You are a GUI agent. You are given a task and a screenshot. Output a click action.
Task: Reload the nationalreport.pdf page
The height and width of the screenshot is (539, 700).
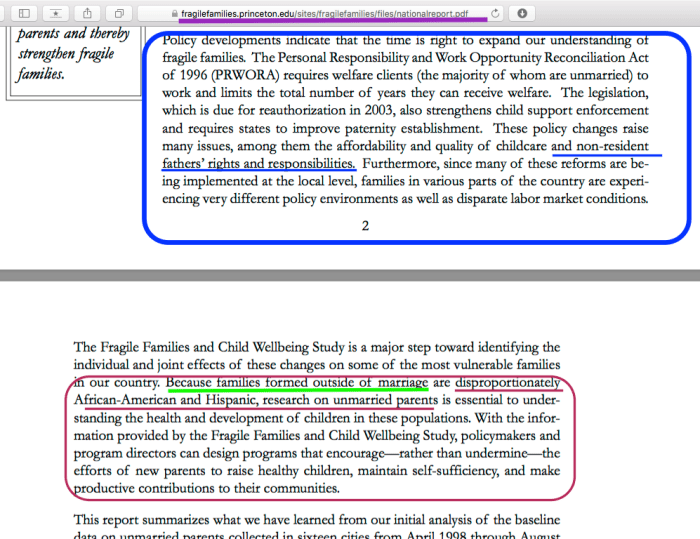click(496, 13)
